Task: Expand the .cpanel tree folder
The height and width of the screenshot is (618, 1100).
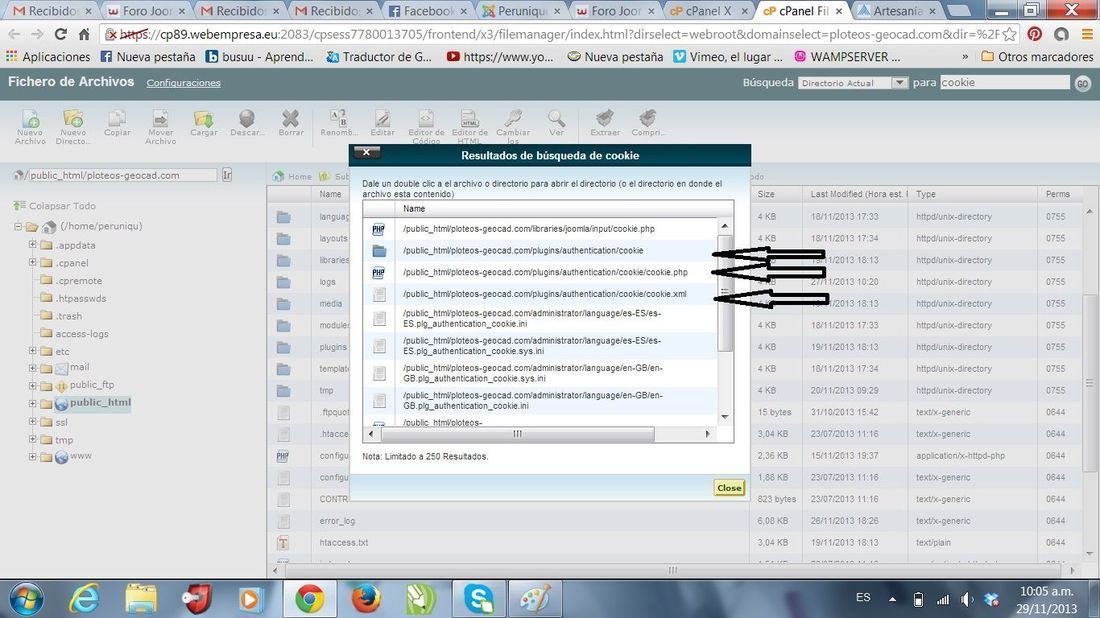Action: 32,262
